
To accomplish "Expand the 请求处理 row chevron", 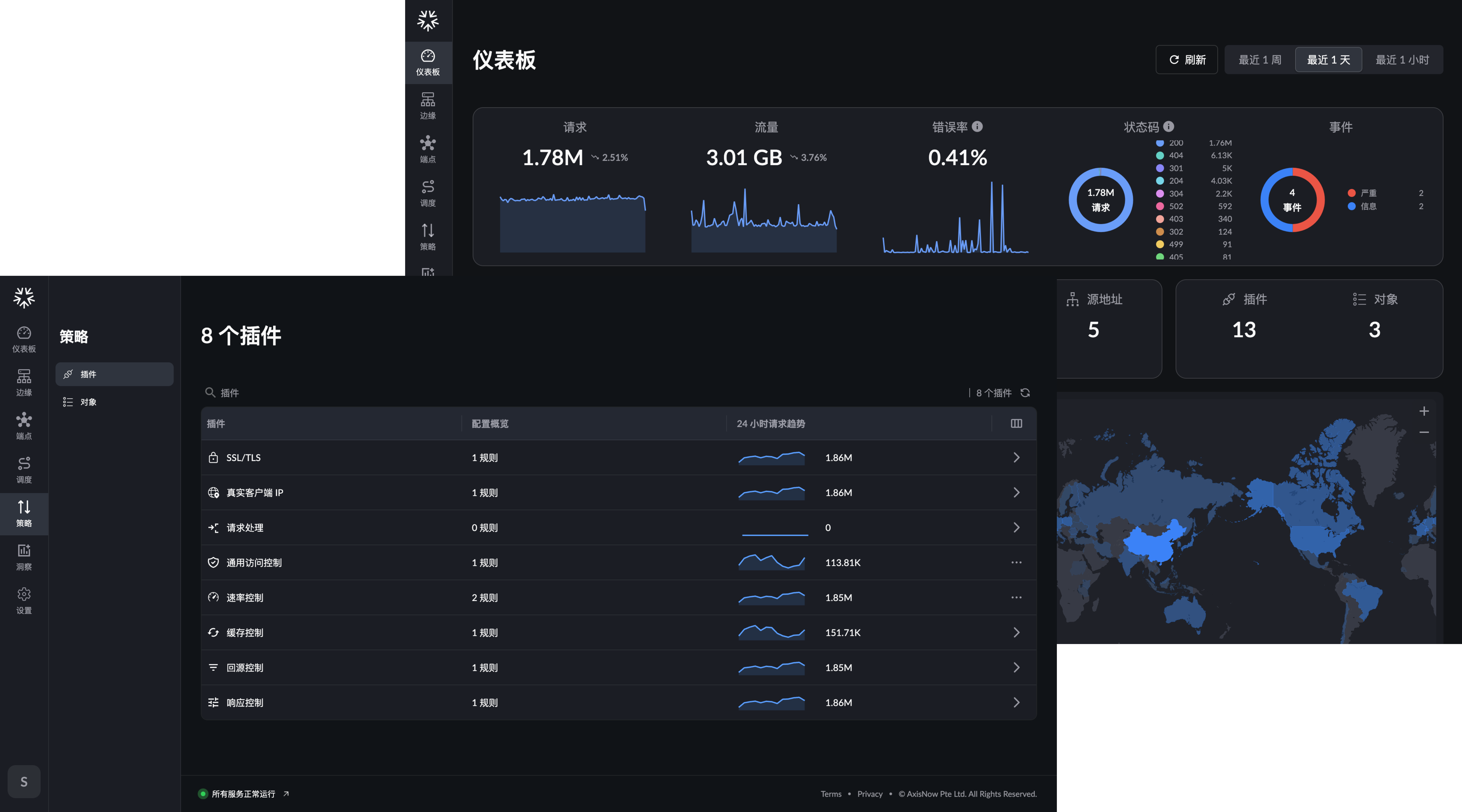I will 1017,527.
